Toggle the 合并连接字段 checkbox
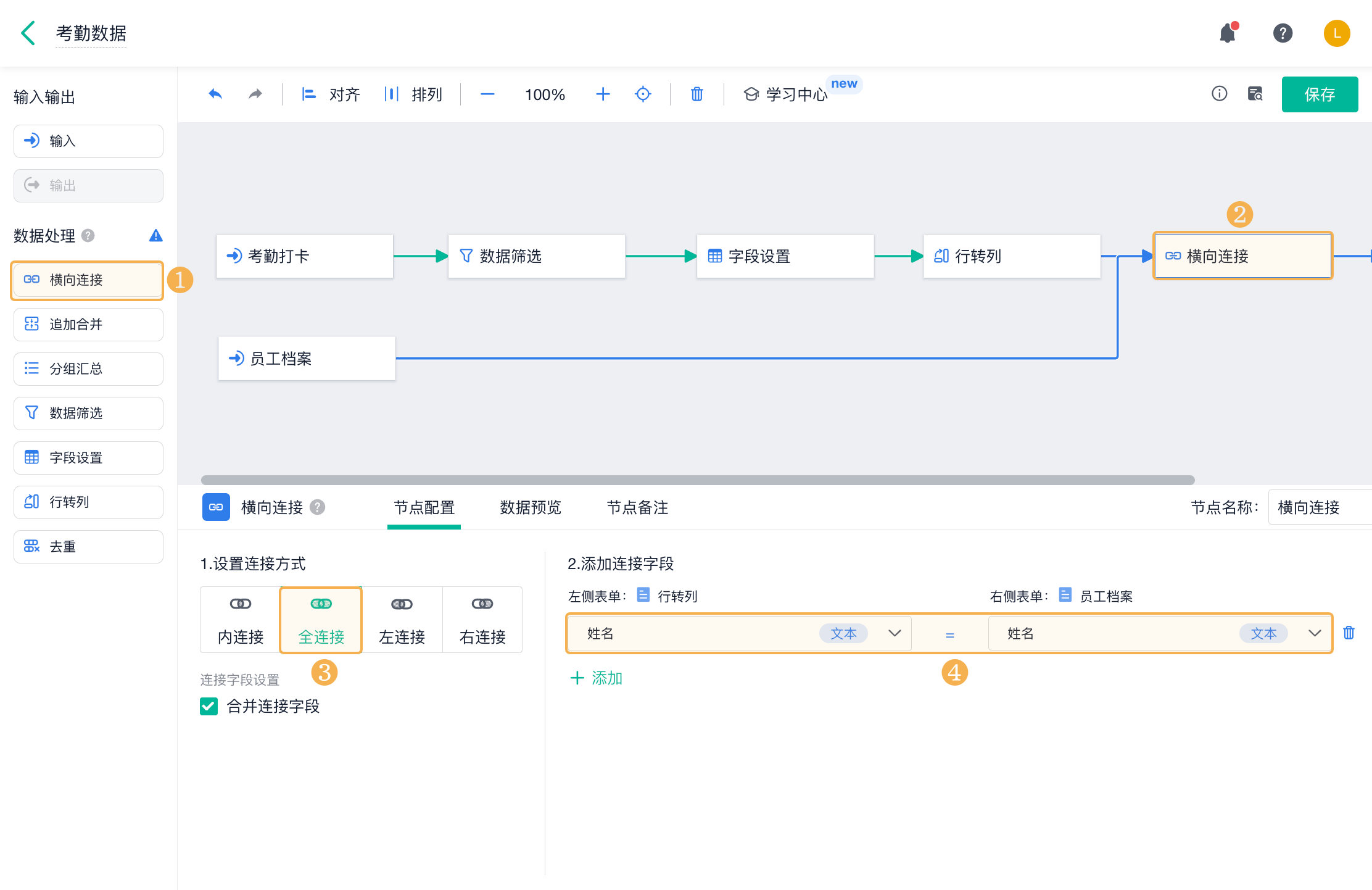This screenshot has width=1372, height=890. coord(209,707)
